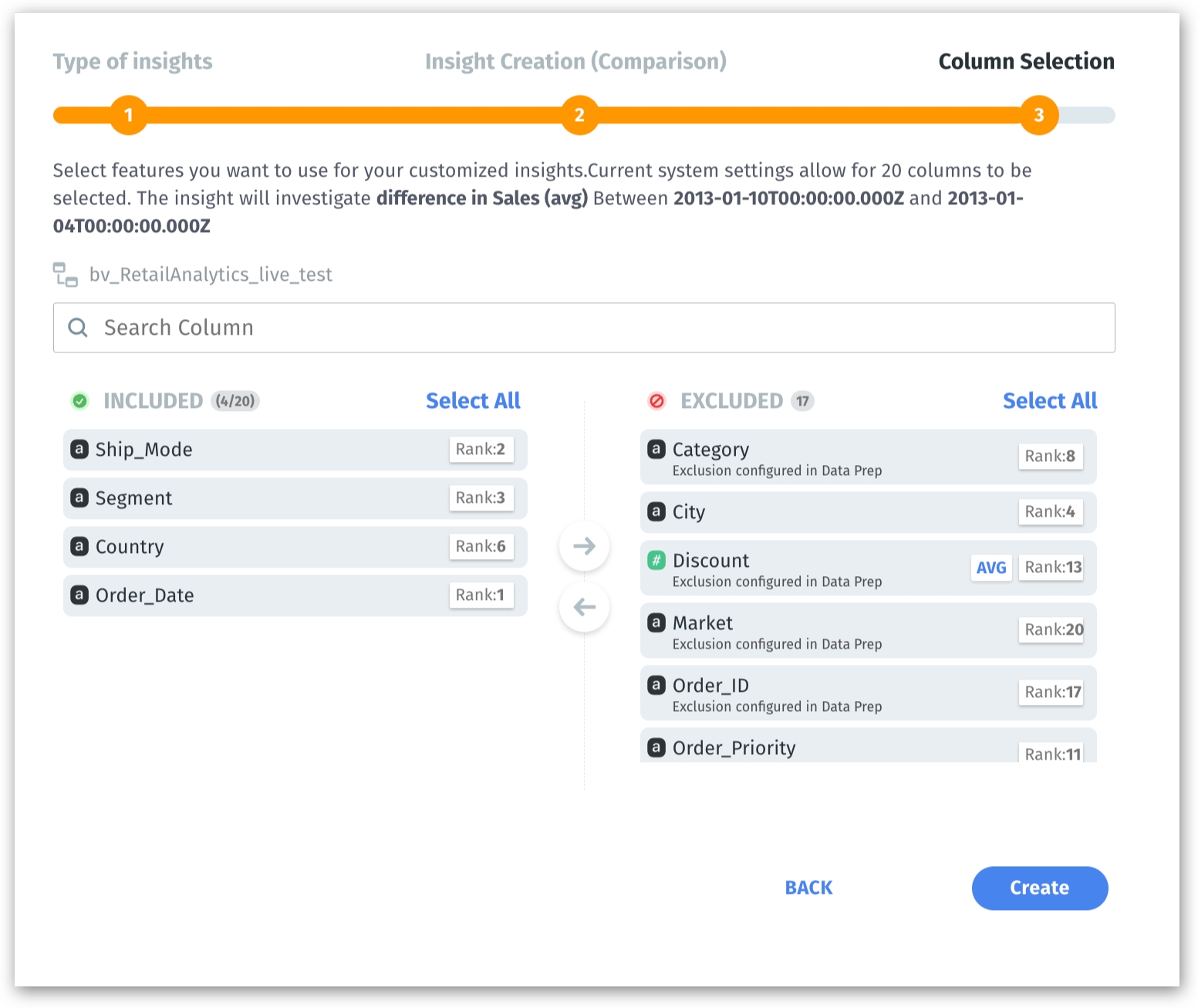Click the BACK link
Screen dimensions: 1198x1008
point(808,888)
